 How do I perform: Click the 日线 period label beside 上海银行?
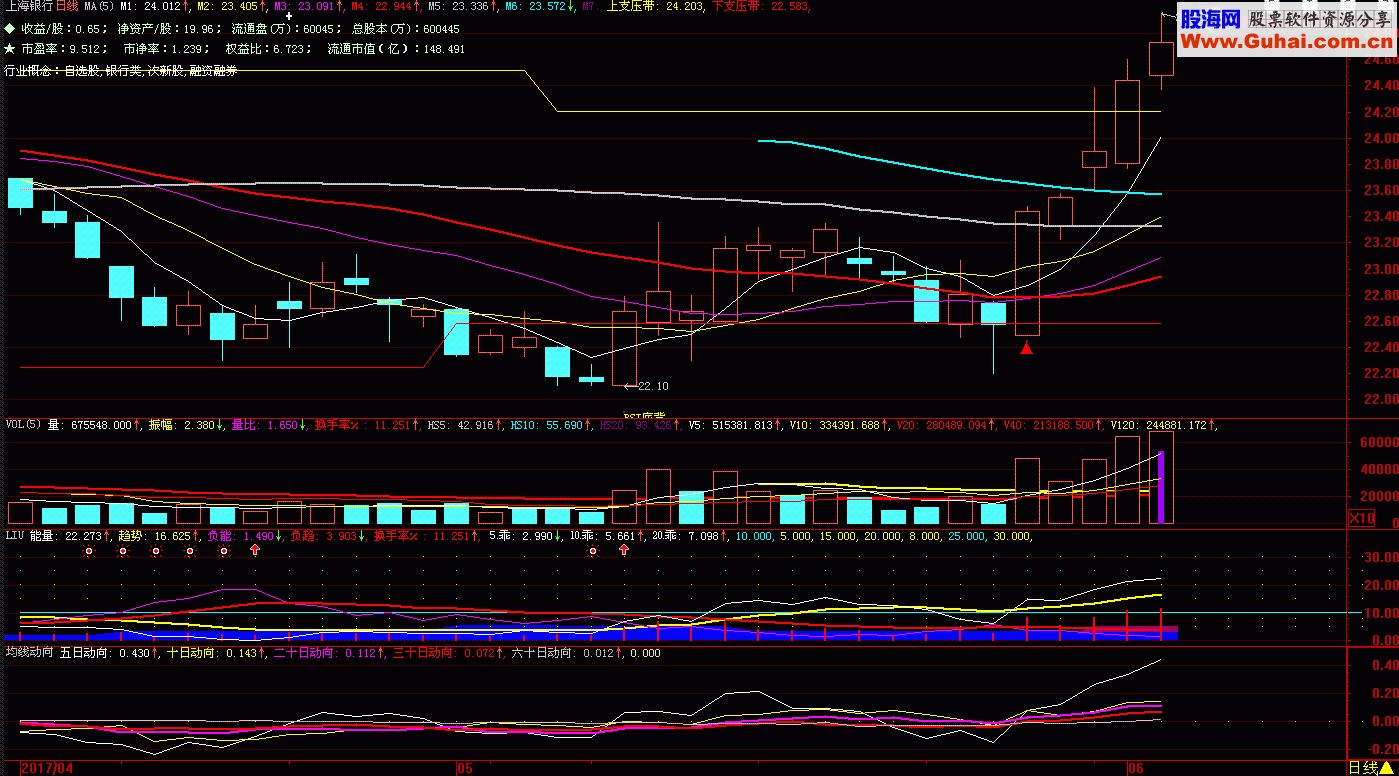[68, 6]
